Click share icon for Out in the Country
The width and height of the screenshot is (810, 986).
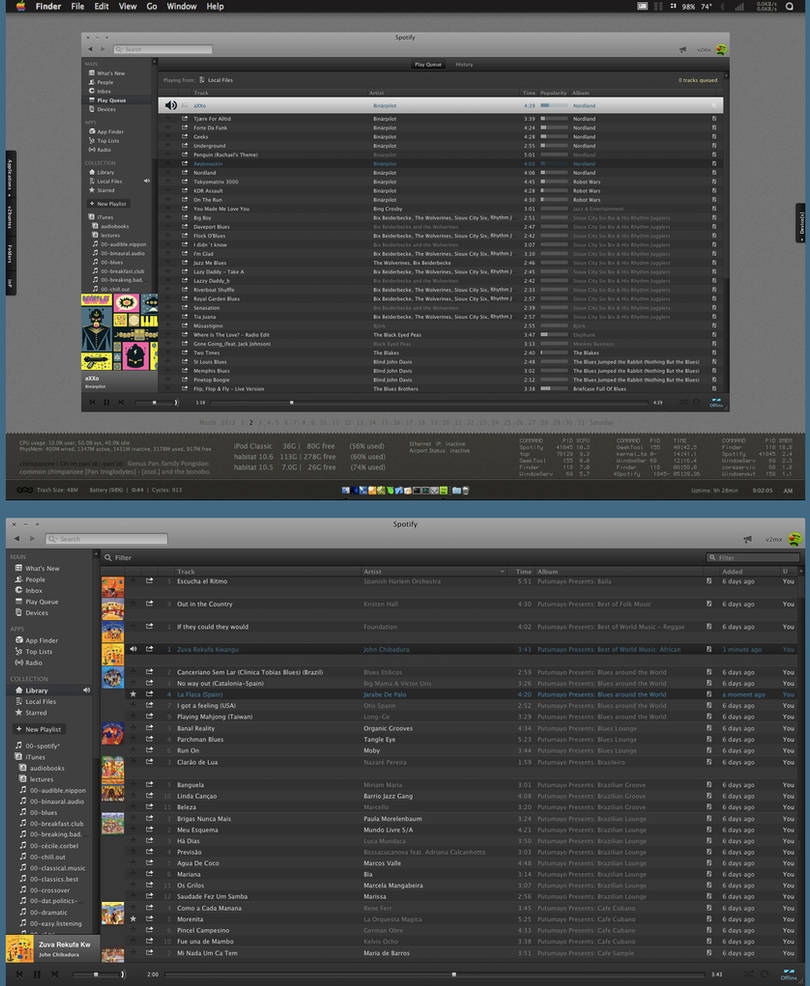click(x=150, y=604)
